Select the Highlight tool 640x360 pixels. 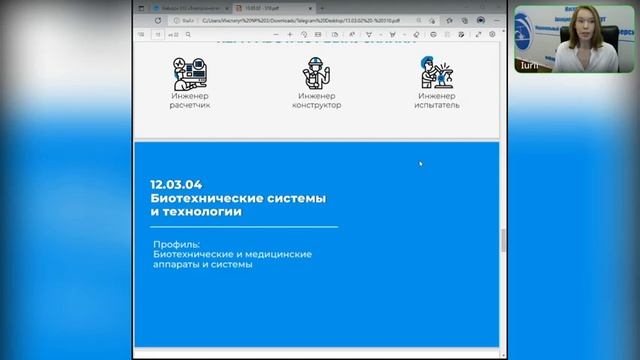click(x=393, y=35)
